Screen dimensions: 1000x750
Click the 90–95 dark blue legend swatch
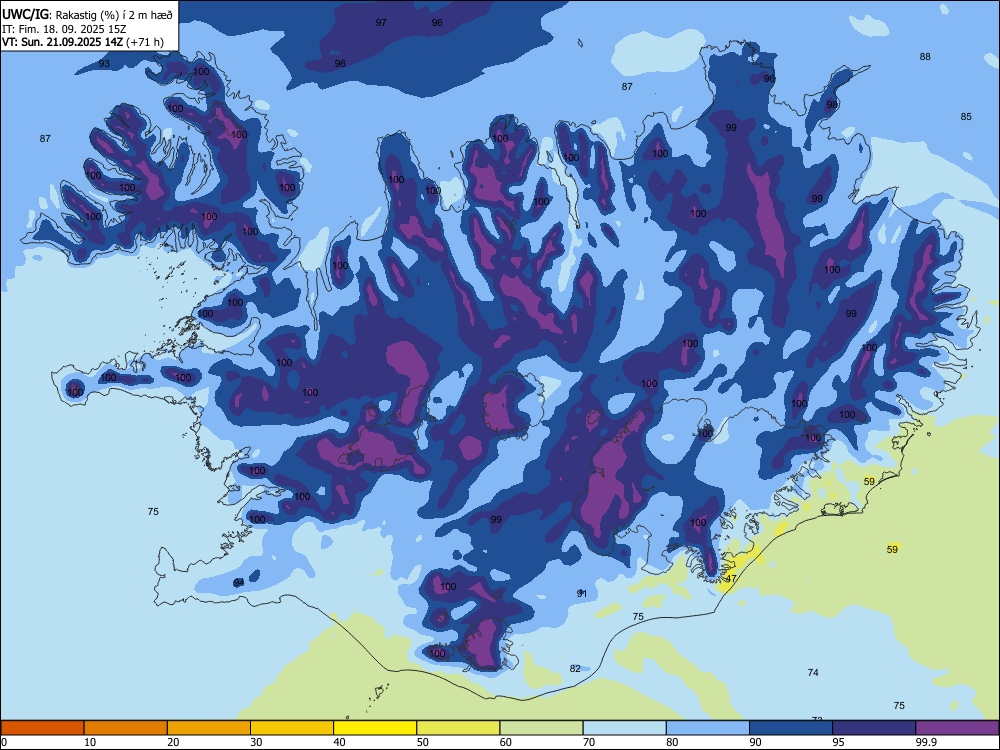pos(791,728)
